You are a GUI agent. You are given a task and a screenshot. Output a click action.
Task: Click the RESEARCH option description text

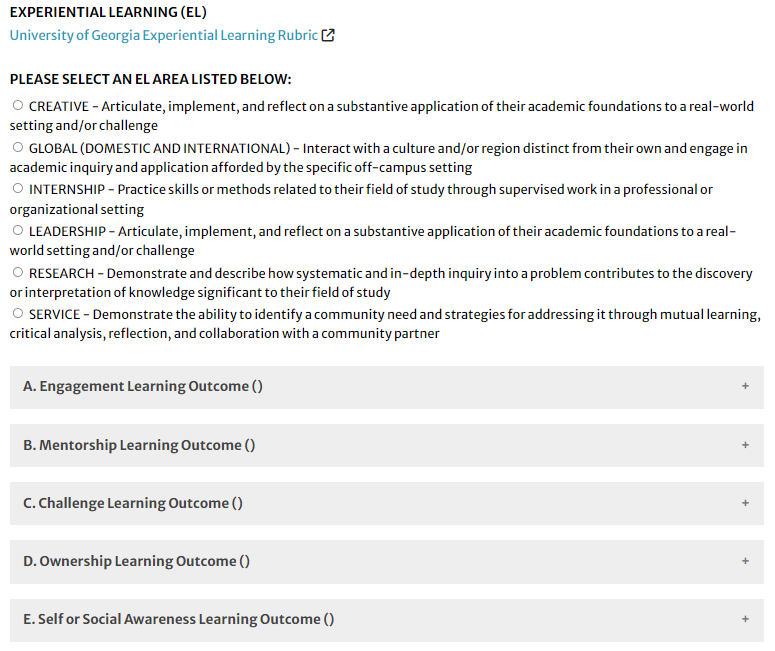[381, 283]
